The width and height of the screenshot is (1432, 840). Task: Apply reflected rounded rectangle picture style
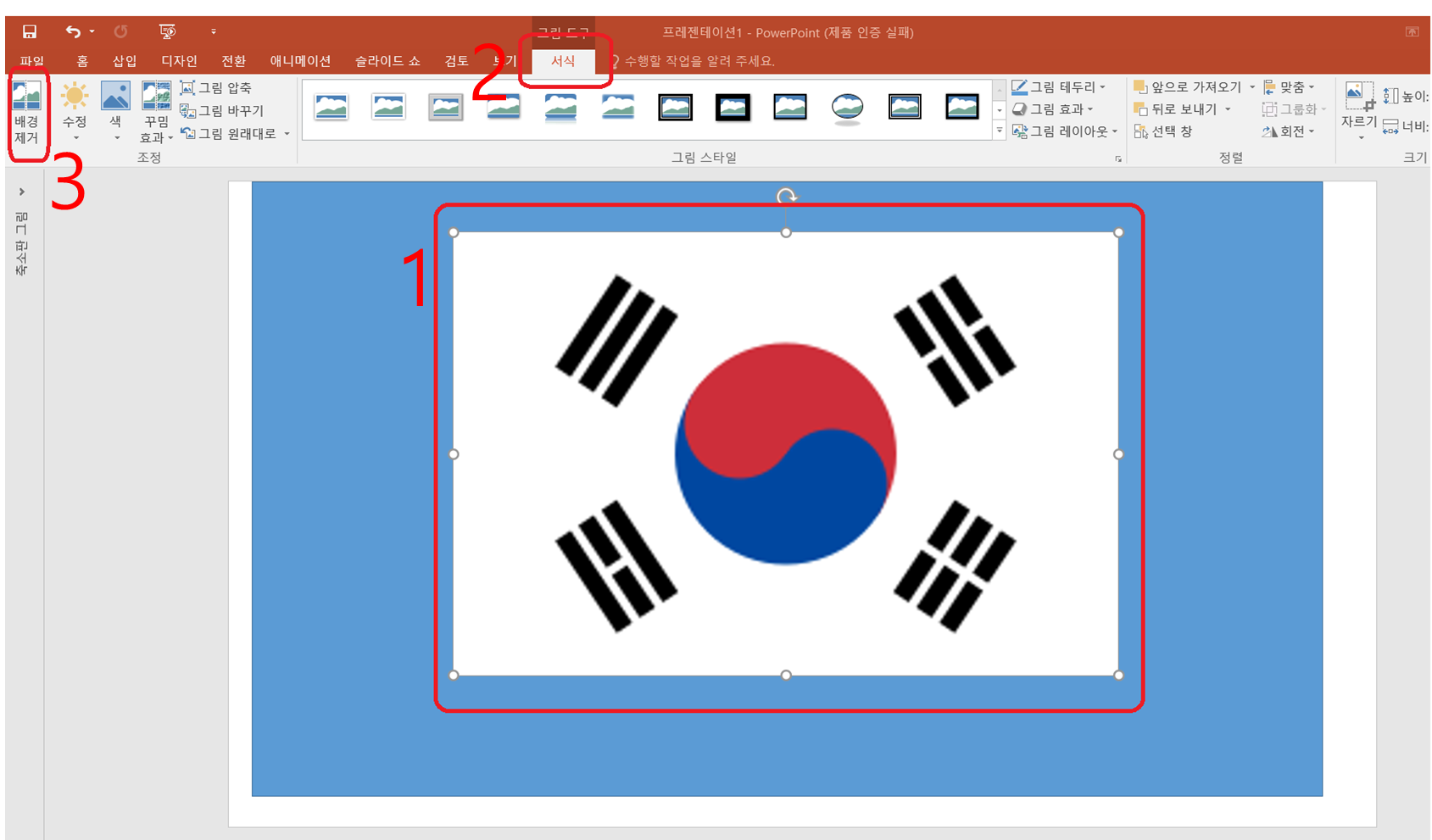tap(560, 108)
